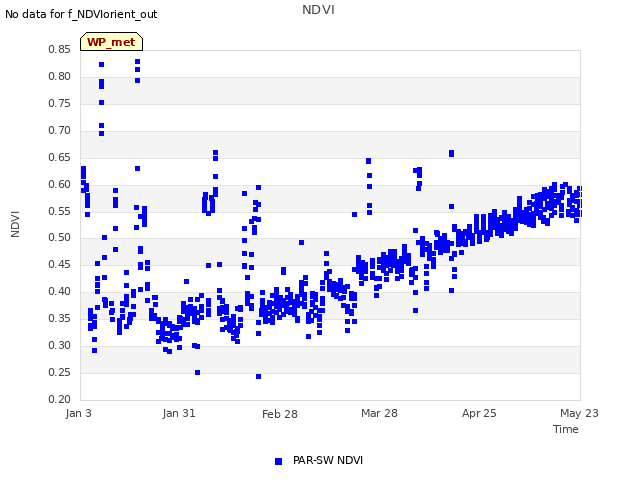This screenshot has height=480, width=640.
Task: Click the 0.80 y-axis tick label
Action: (60, 76)
